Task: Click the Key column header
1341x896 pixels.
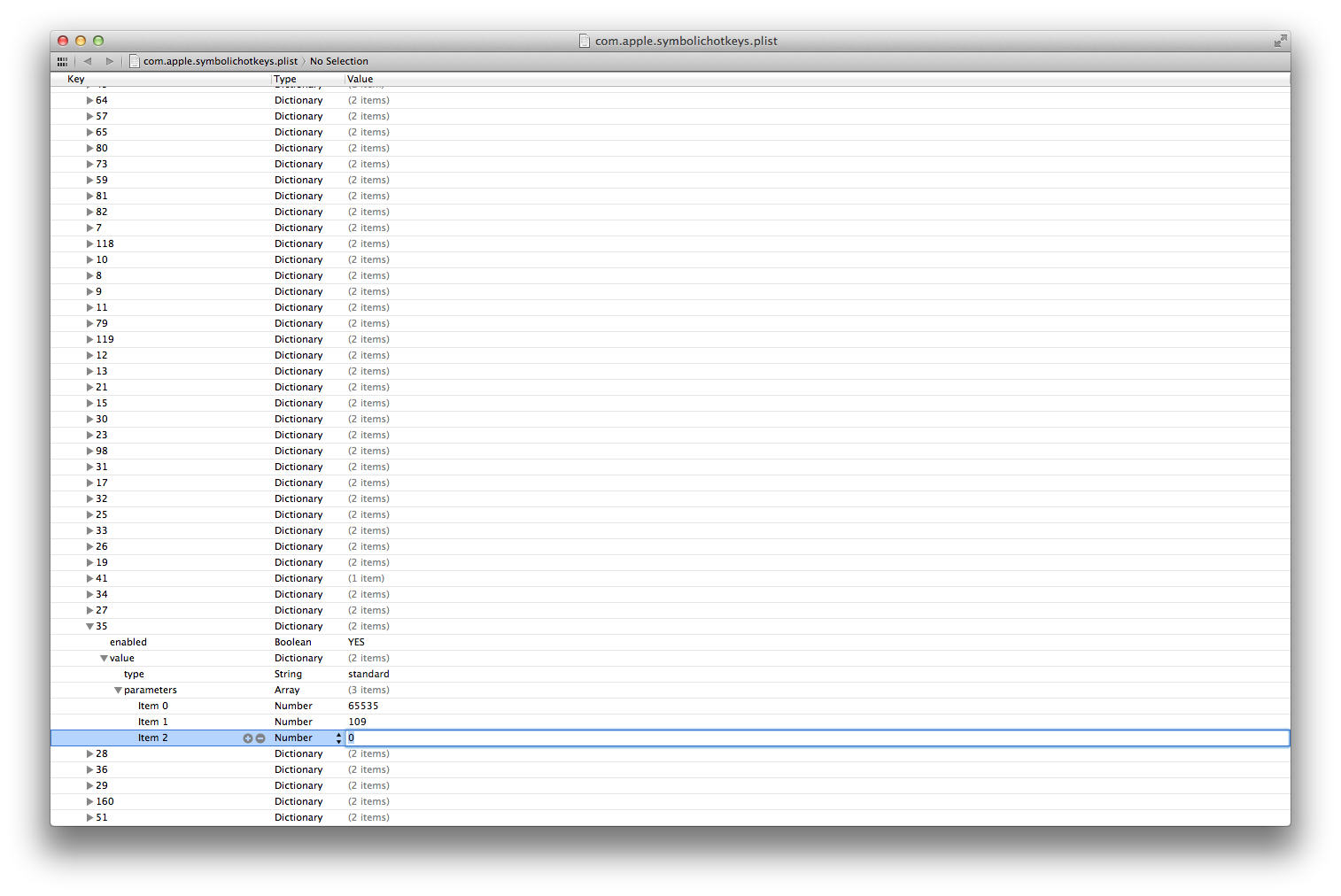Action: [x=160, y=80]
